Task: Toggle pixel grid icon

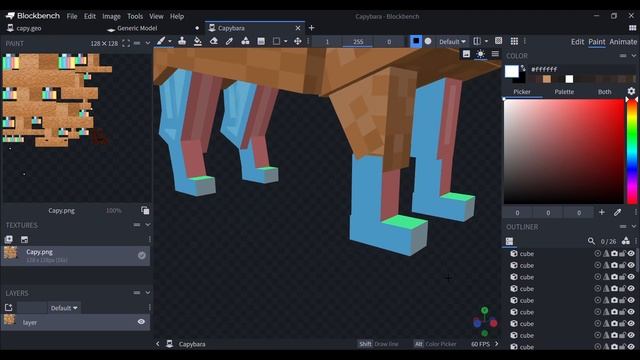Action: [x=514, y=41]
